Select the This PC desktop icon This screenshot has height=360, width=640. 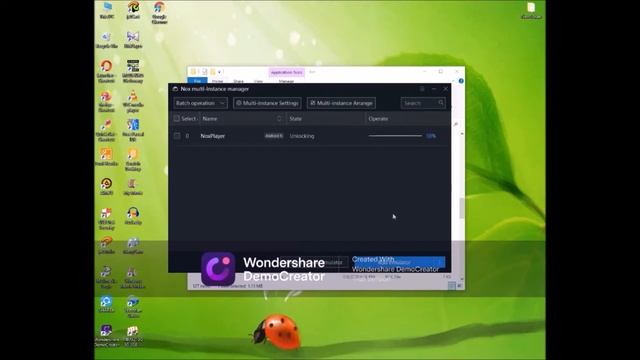click(x=107, y=11)
